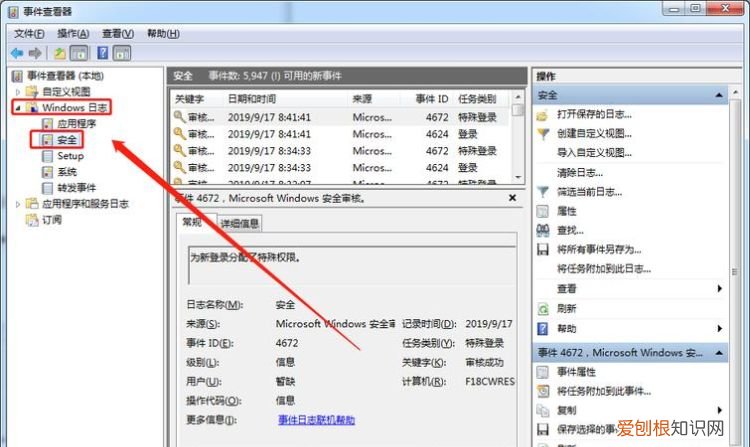Toggle the show/hide console tree icon
This screenshot has width=750, height=447.
pos(79,53)
